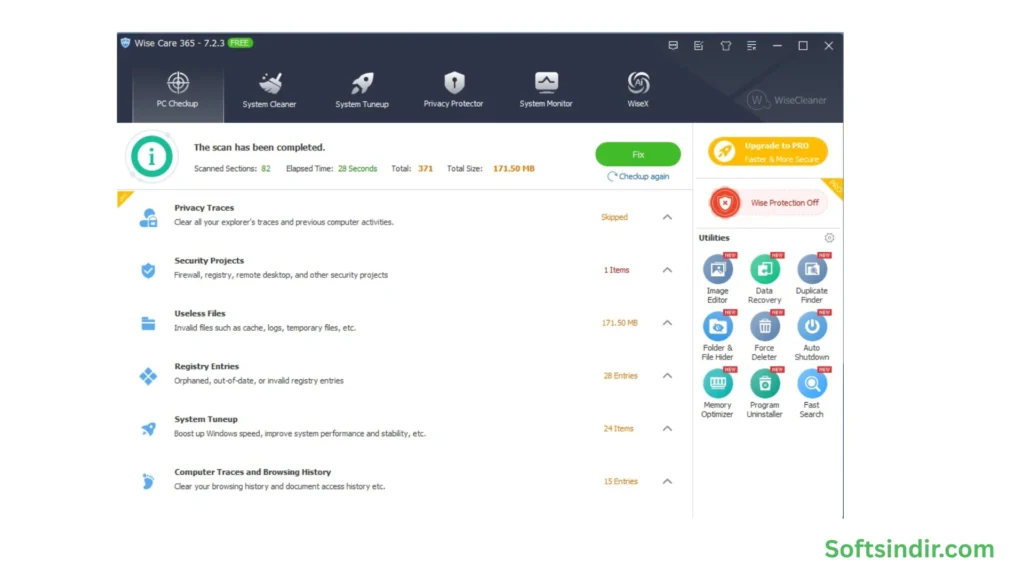Image resolution: width=1024 pixels, height=576 pixels.
Task: Click the Utilities settings gear icon
Action: click(x=829, y=238)
